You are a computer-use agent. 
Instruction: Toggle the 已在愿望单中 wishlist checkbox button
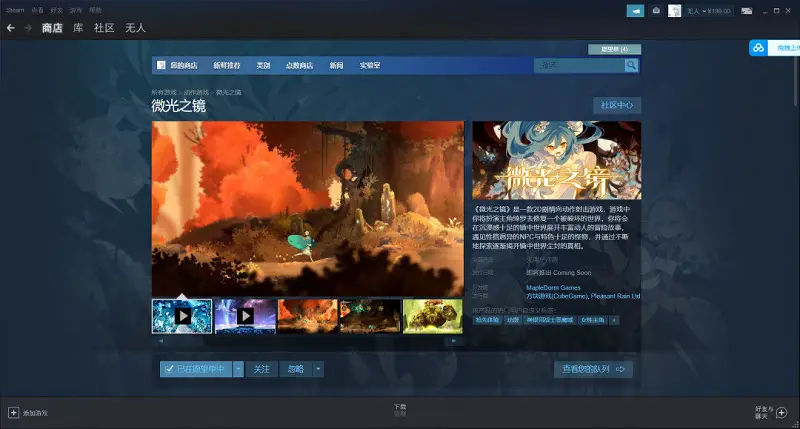point(196,369)
